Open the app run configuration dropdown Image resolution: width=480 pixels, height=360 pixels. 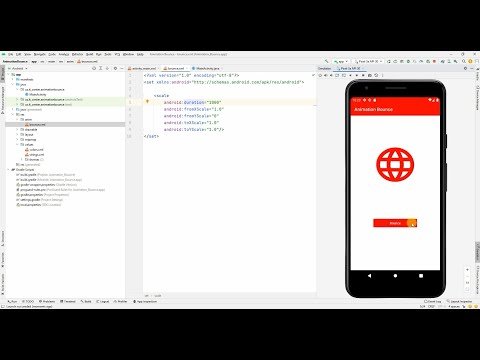tap(341, 61)
